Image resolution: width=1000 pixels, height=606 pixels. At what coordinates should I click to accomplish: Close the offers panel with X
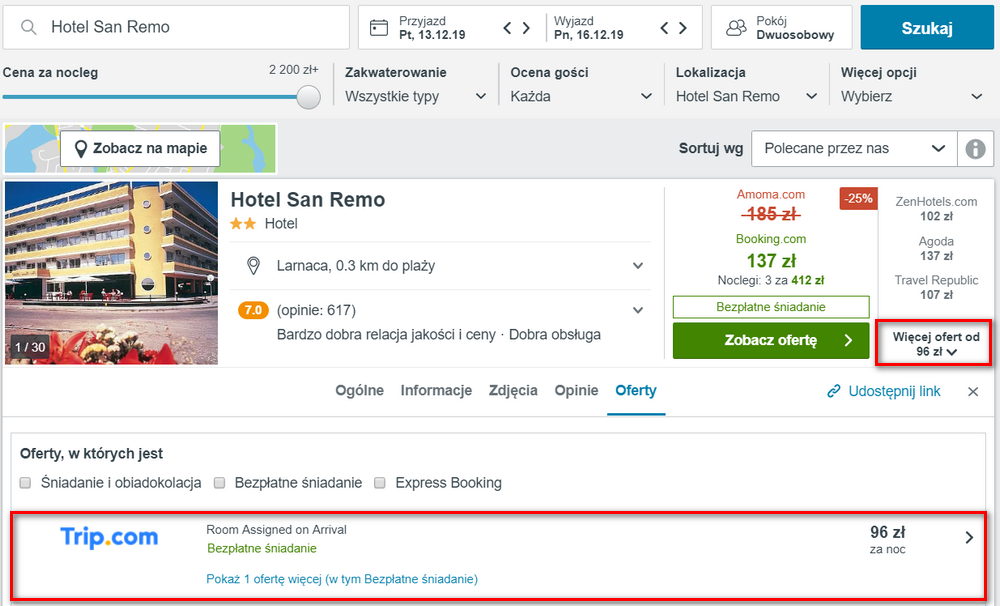tap(973, 392)
